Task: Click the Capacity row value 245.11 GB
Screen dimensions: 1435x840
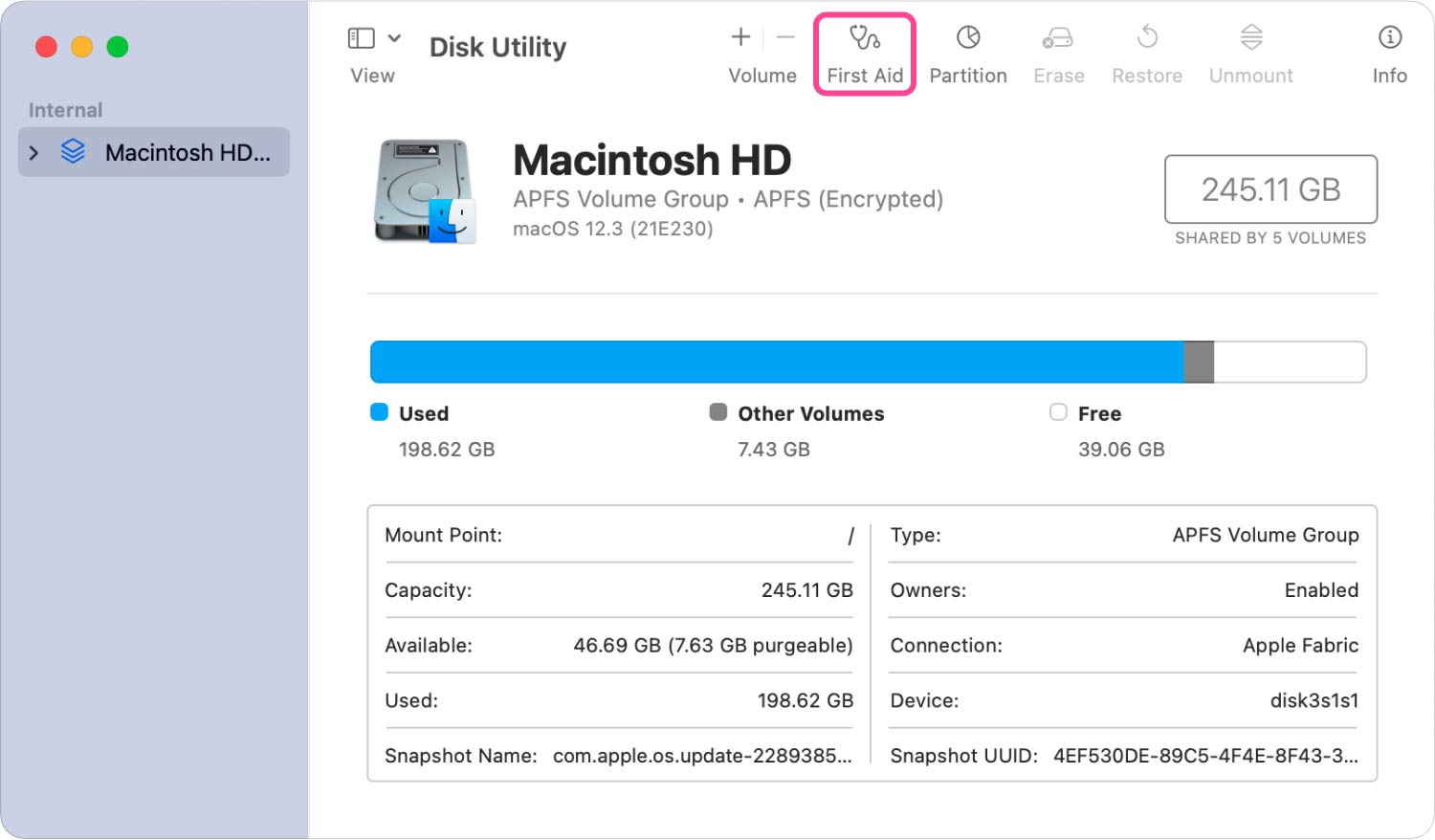Action: coord(807,590)
